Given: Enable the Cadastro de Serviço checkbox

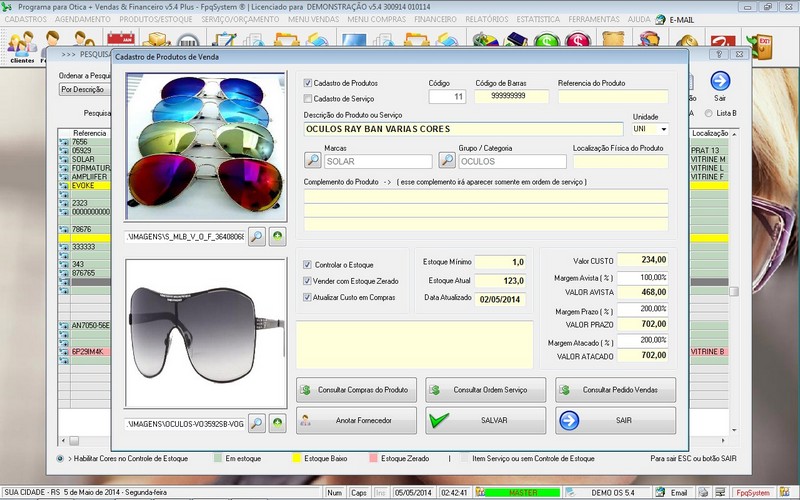Looking at the screenshot, I should pyautogui.click(x=308, y=99).
